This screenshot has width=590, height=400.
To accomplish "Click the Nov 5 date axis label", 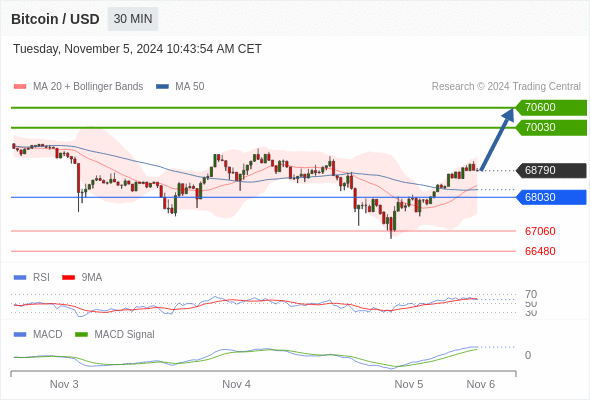I will click(x=409, y=384).
